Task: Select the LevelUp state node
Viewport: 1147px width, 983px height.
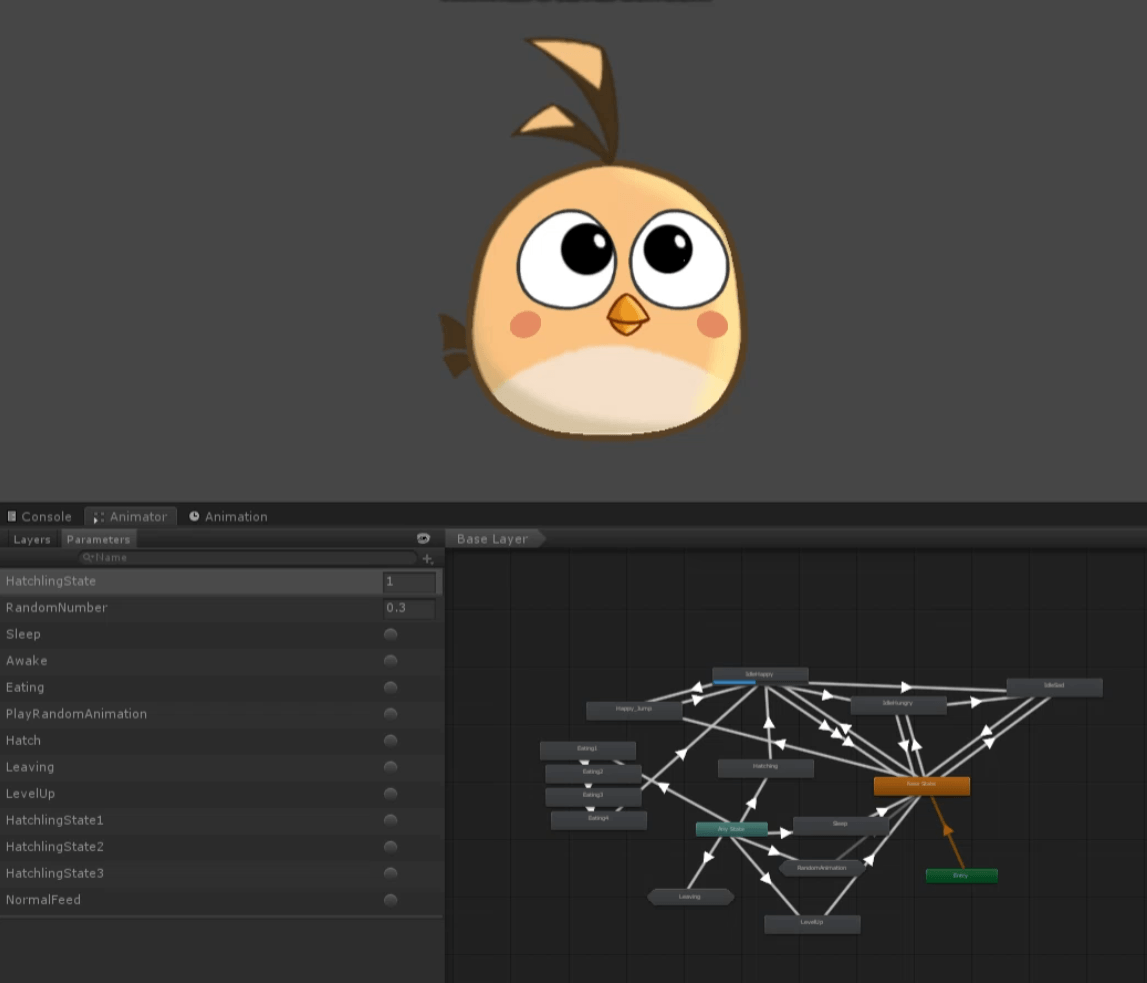Action: 811,922
